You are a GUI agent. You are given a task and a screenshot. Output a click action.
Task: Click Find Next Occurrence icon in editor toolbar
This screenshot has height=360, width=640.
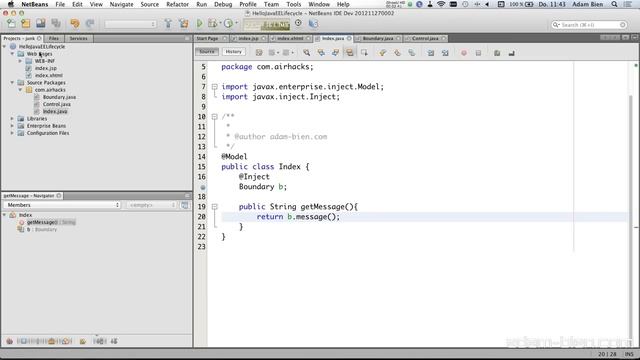pos(336,53)
